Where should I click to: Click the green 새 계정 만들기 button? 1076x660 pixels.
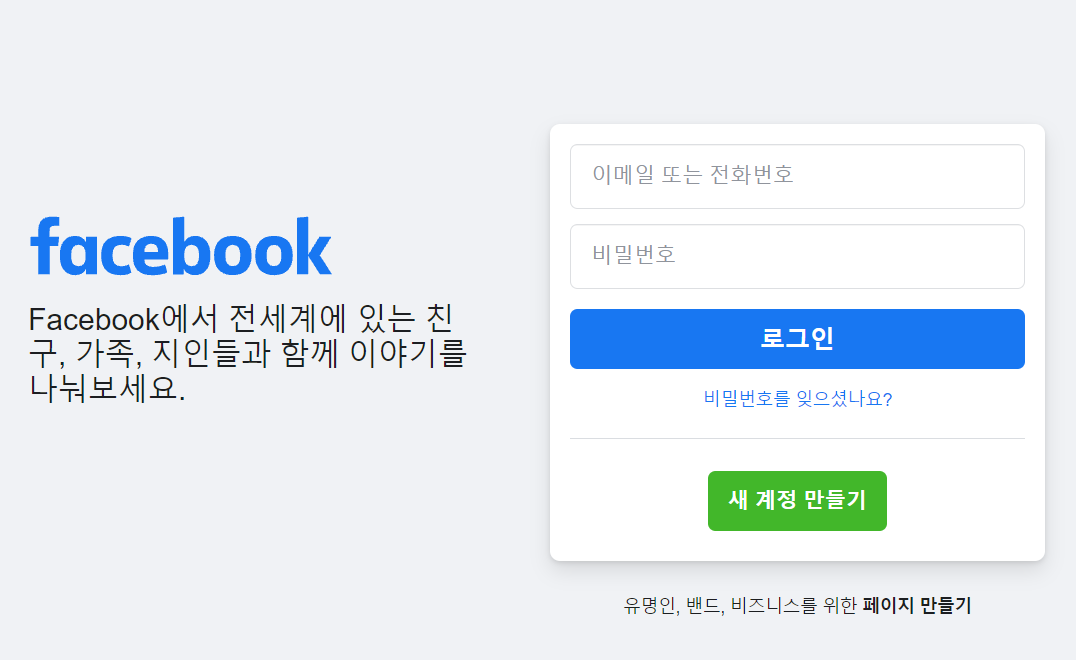point(797,501)
